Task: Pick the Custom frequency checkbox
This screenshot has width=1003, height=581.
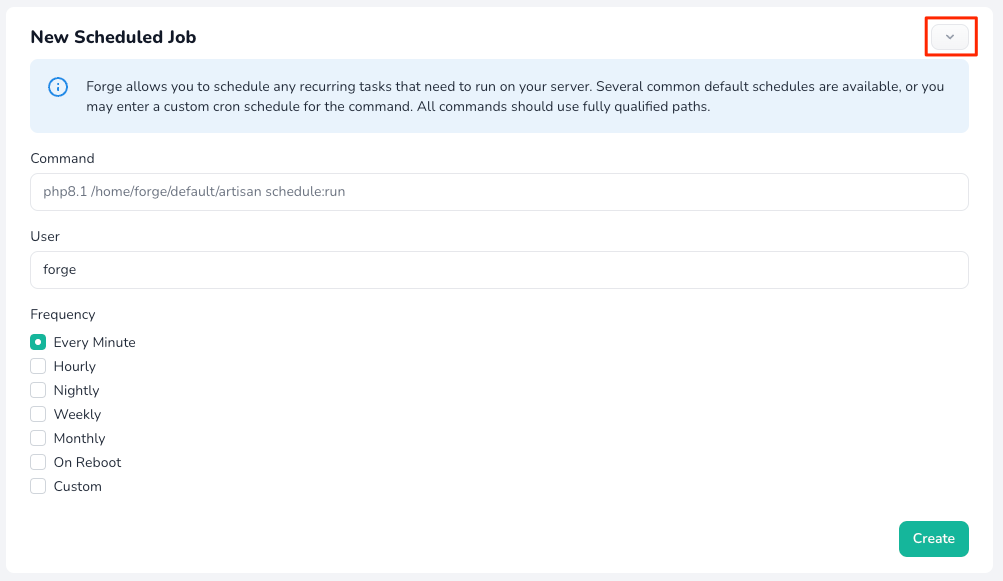Action: 38,486
